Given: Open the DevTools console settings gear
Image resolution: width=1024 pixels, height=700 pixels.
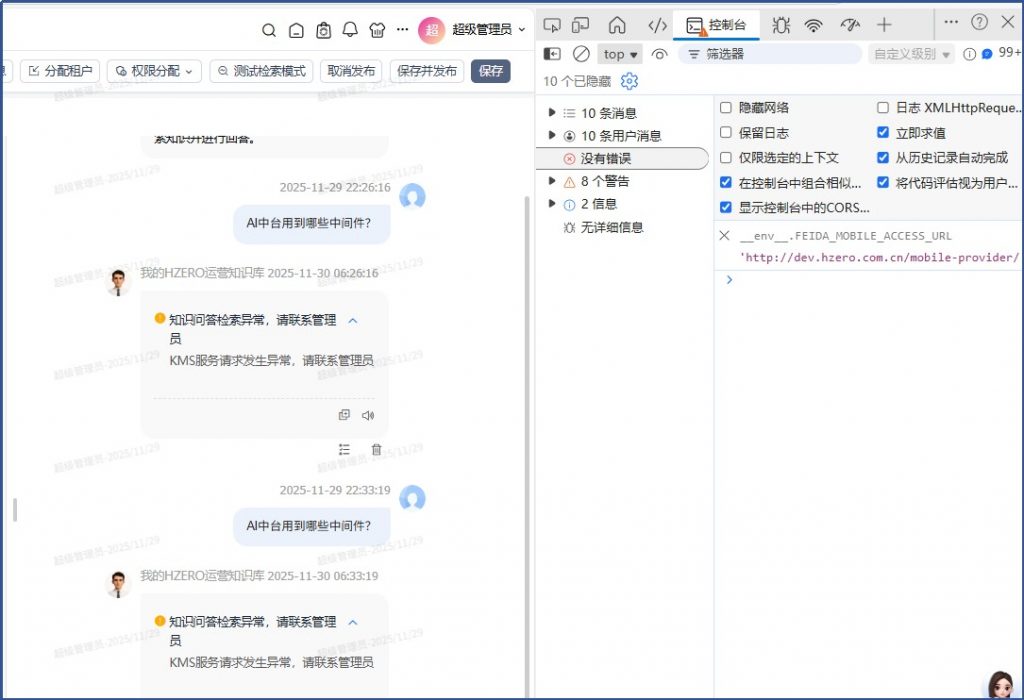Looking at the screenshot, I should click(x=629, y=81).
